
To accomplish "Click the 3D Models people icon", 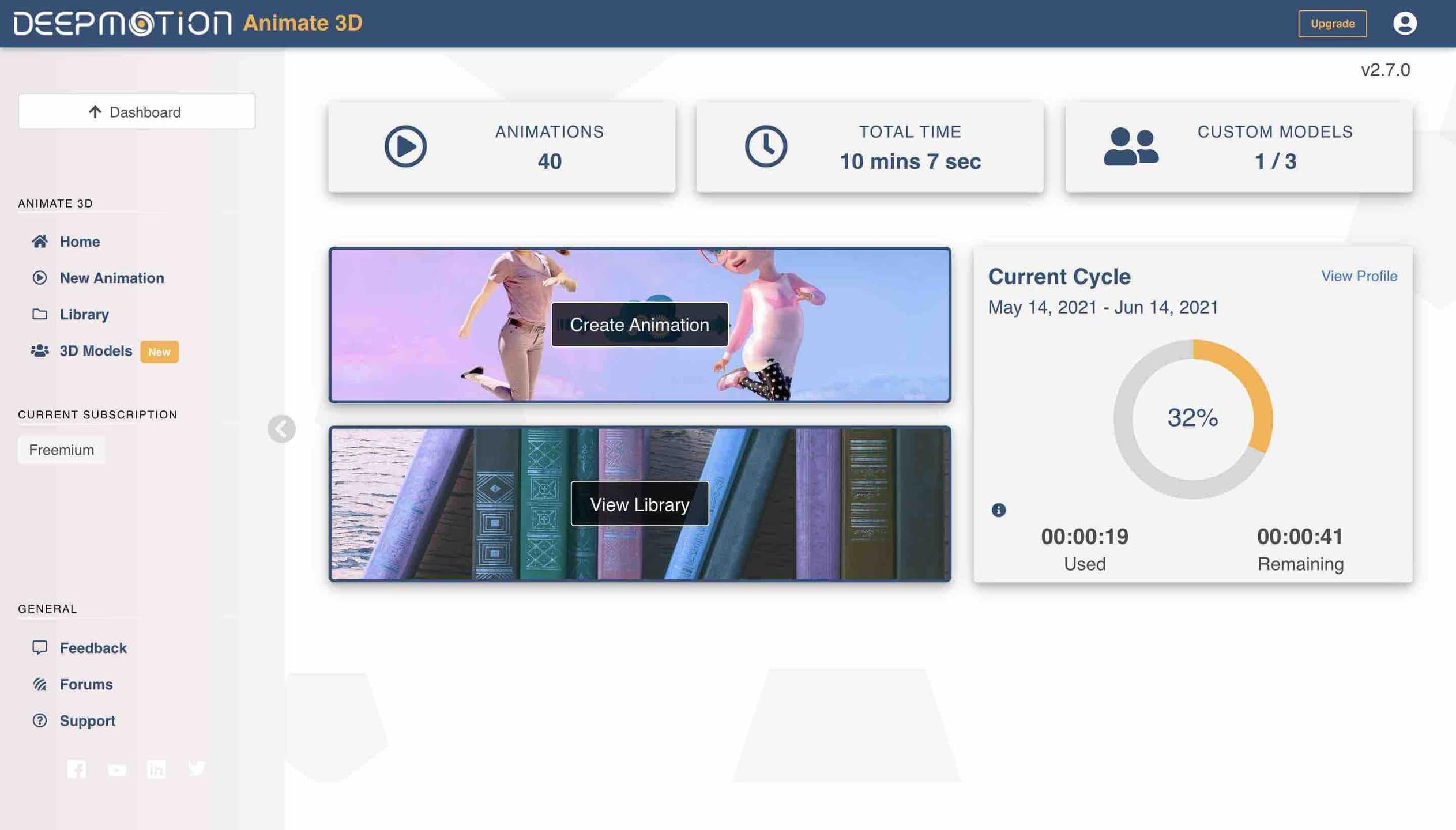I will tap(39, 350).
